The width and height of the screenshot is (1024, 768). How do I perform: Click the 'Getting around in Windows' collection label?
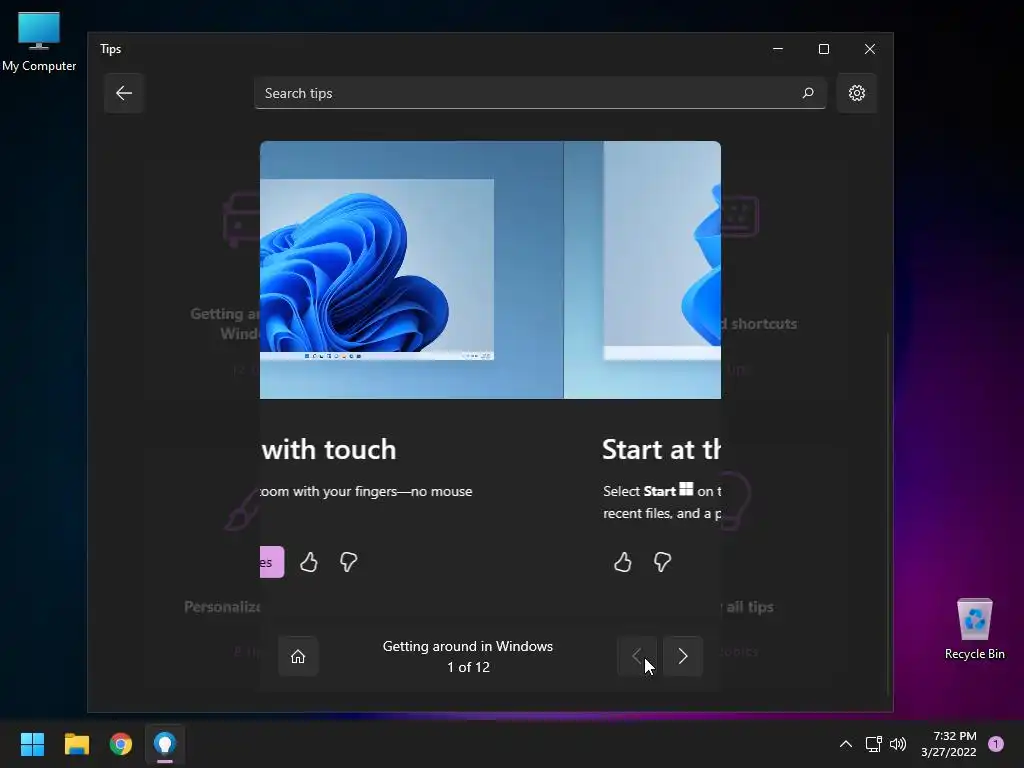[468, 646]
